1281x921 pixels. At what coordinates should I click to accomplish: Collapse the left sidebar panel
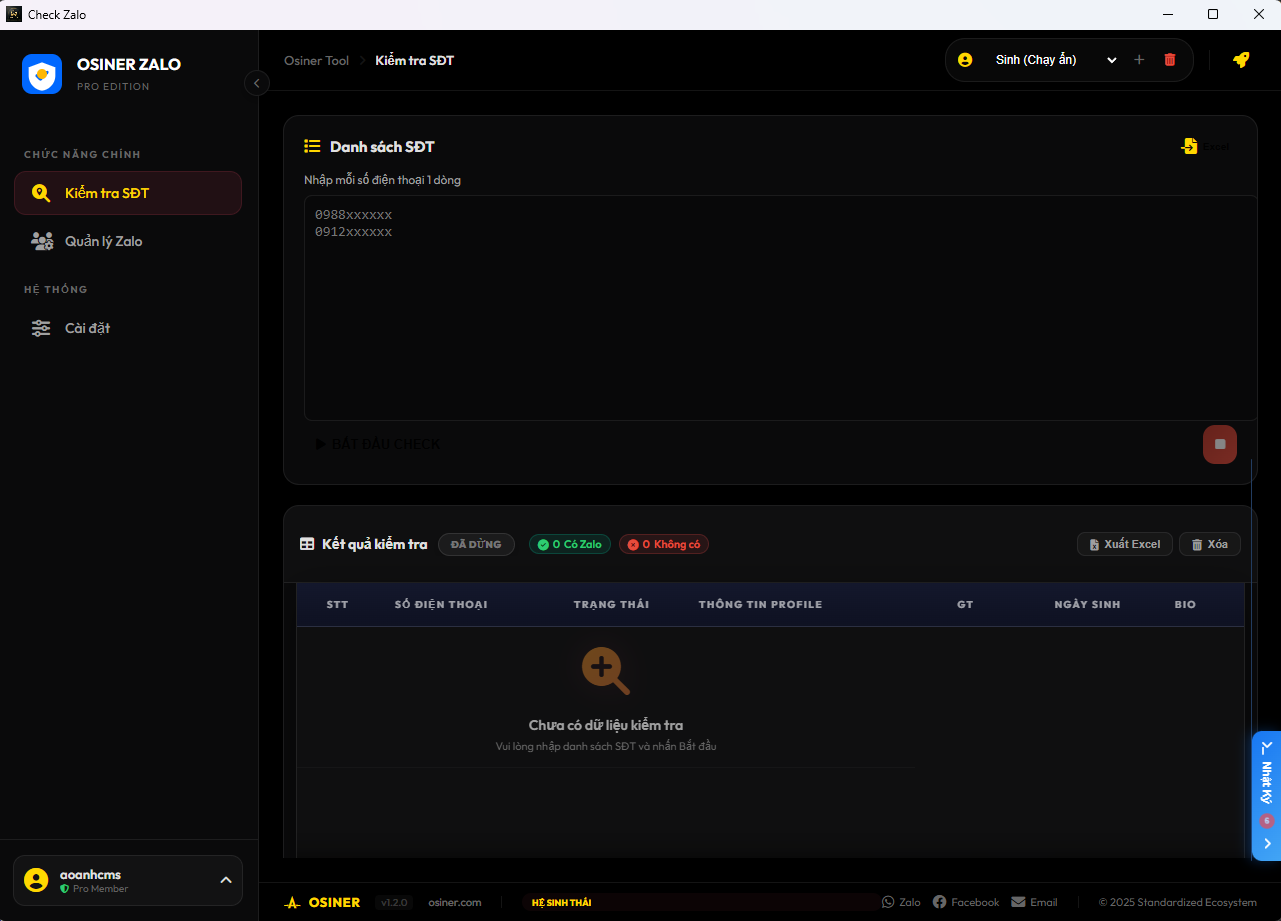tap(257, 84)
